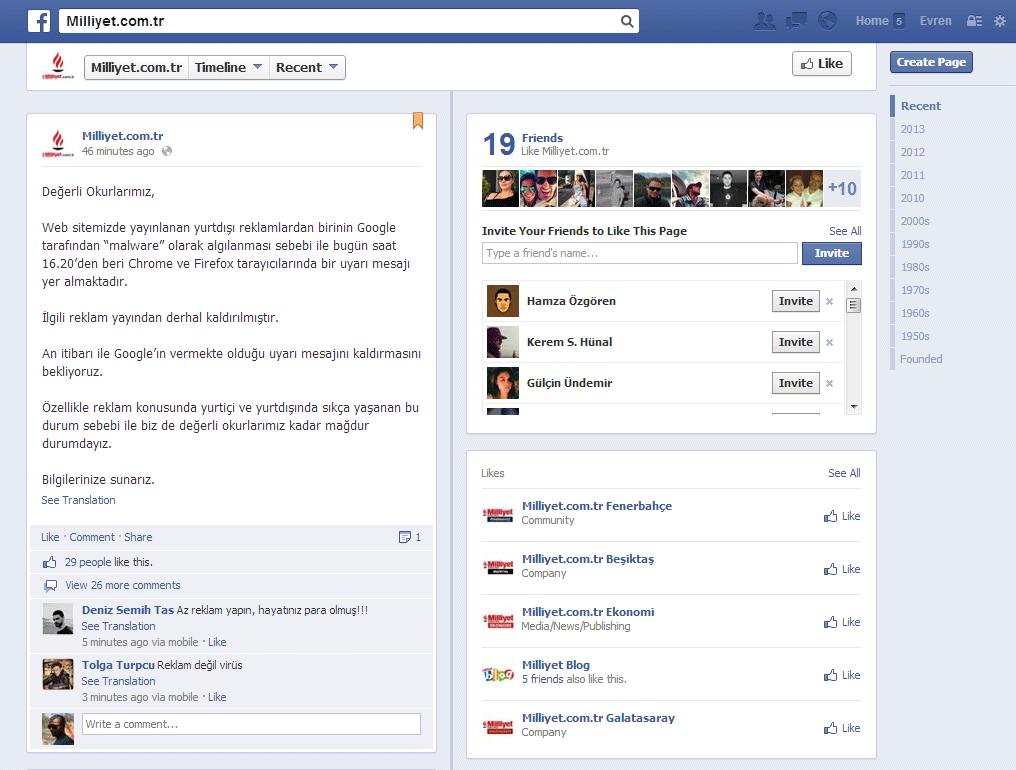
Task: Invite Hamza Özgören to like page
Action: [796, 301]
